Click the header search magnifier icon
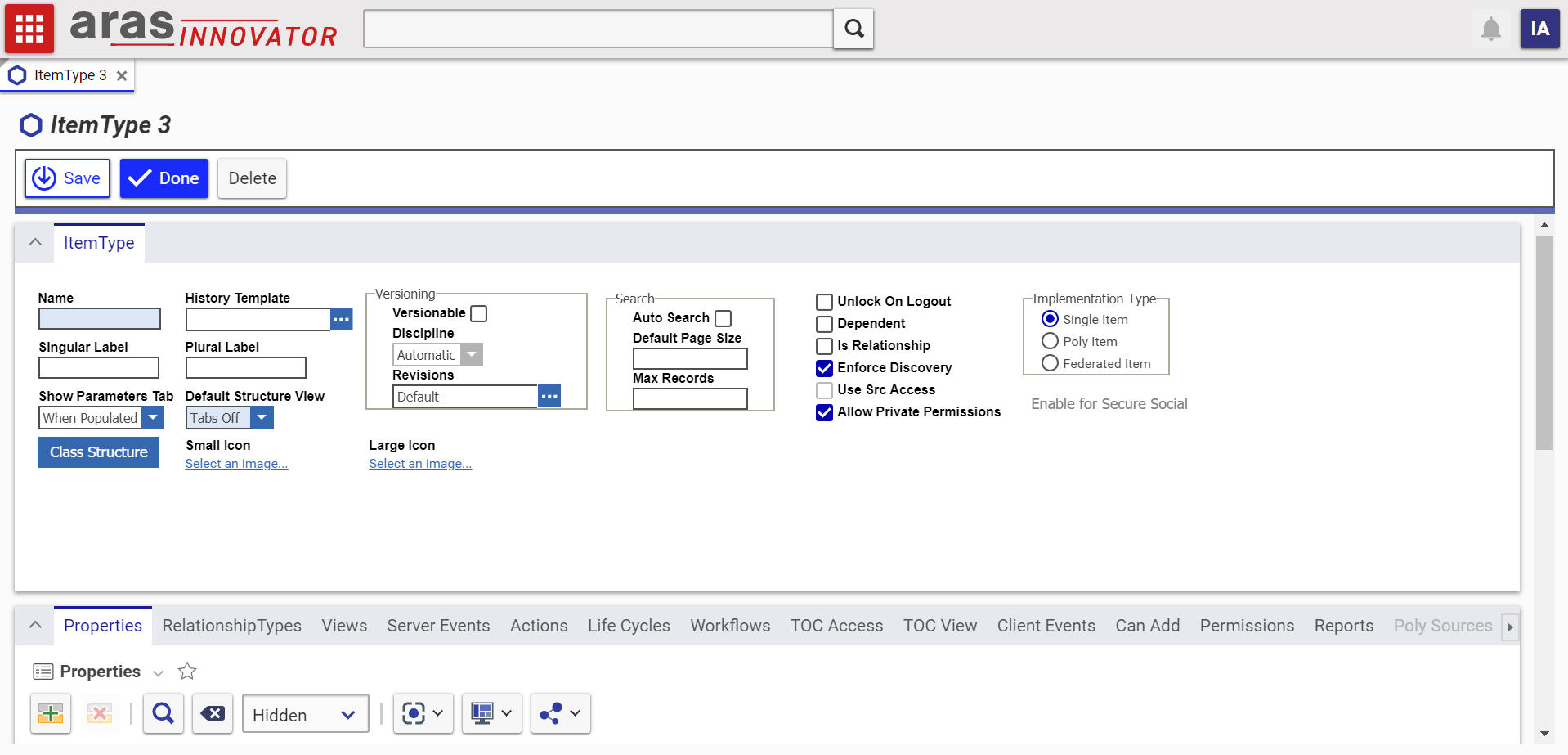1568x755 pixels. tap(853, 29)
